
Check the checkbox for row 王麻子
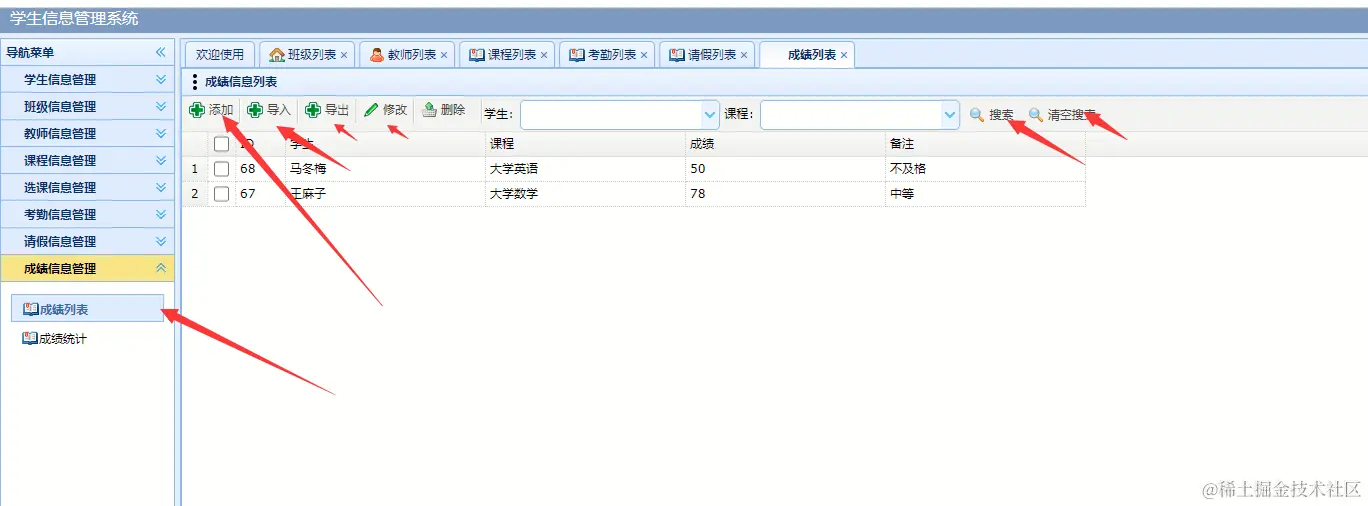(221, 194)
